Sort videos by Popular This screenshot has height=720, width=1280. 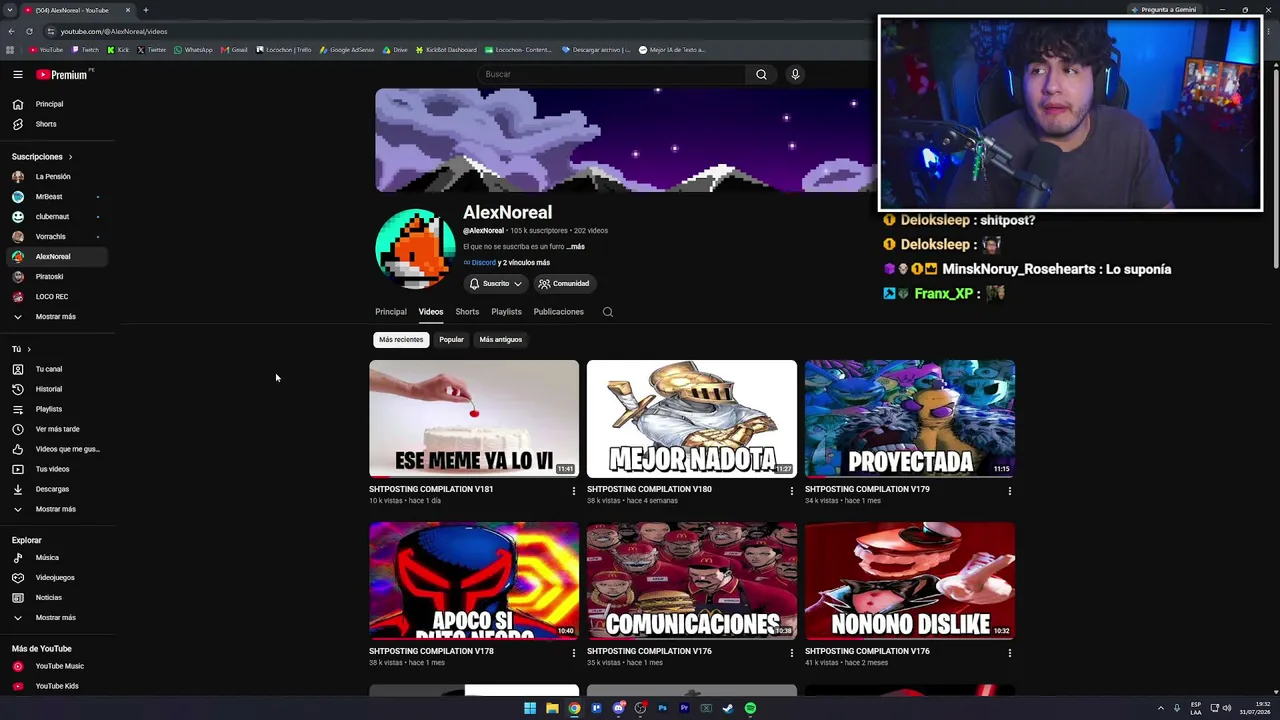pyautogui.click(x=451, y=340)
